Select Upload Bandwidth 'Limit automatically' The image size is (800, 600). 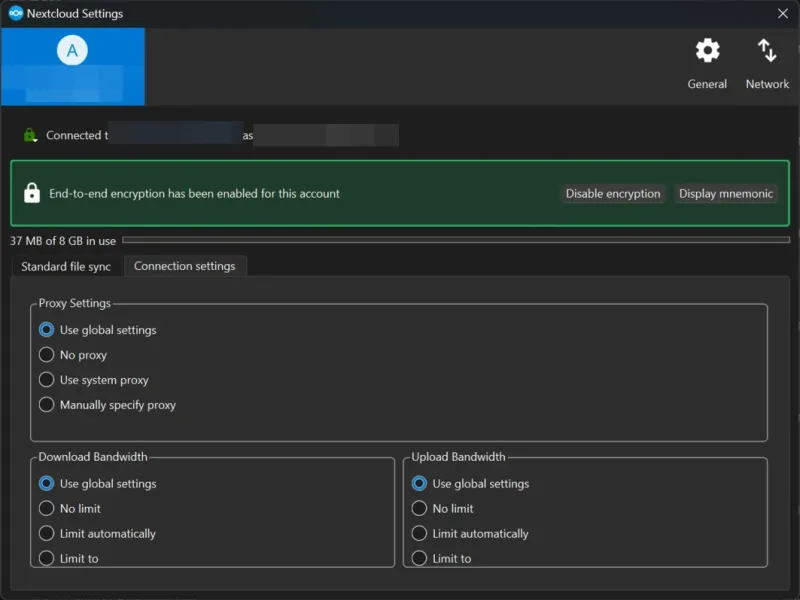pos(470,534)
